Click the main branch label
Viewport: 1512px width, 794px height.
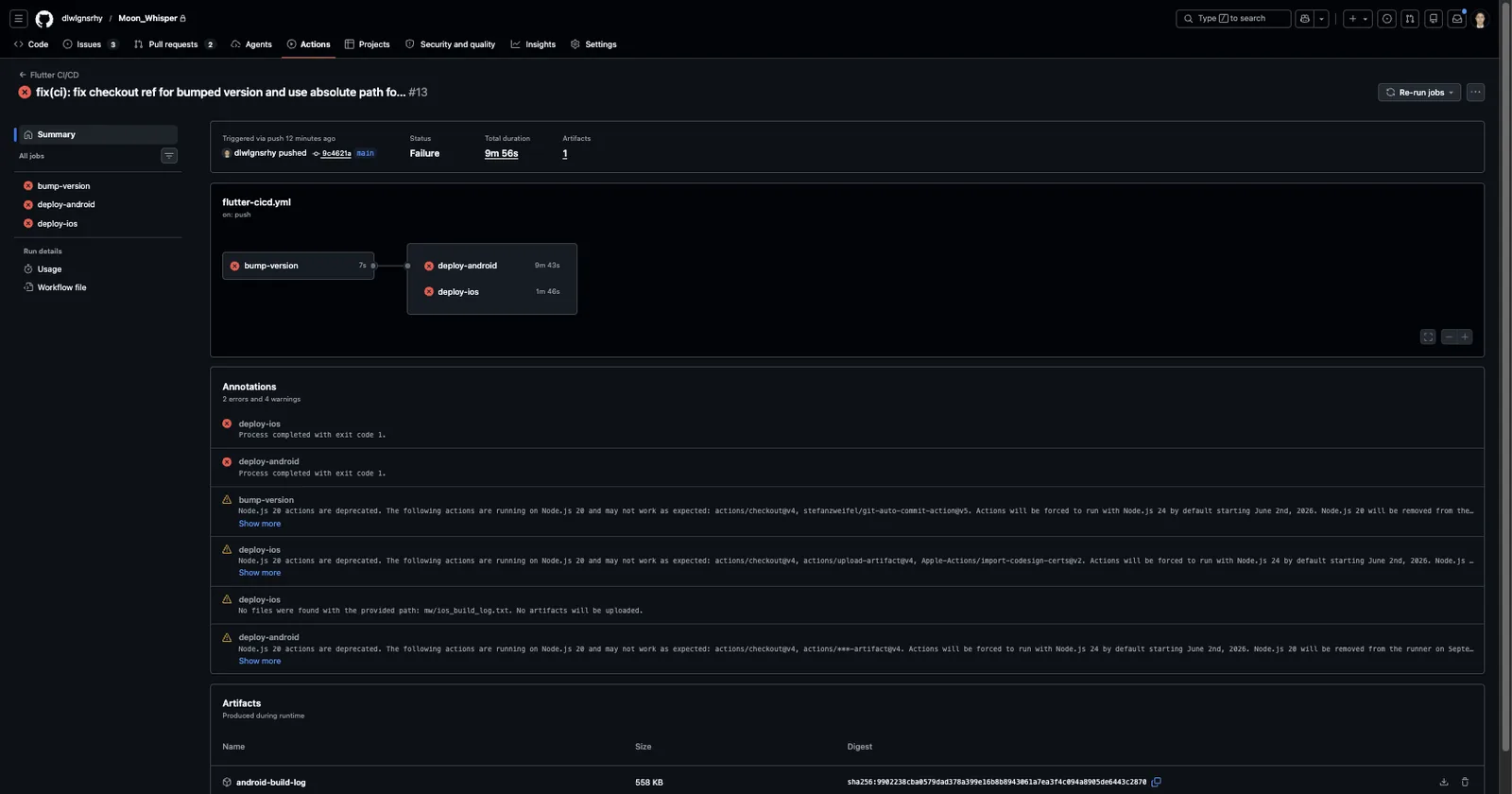[366, 153]
